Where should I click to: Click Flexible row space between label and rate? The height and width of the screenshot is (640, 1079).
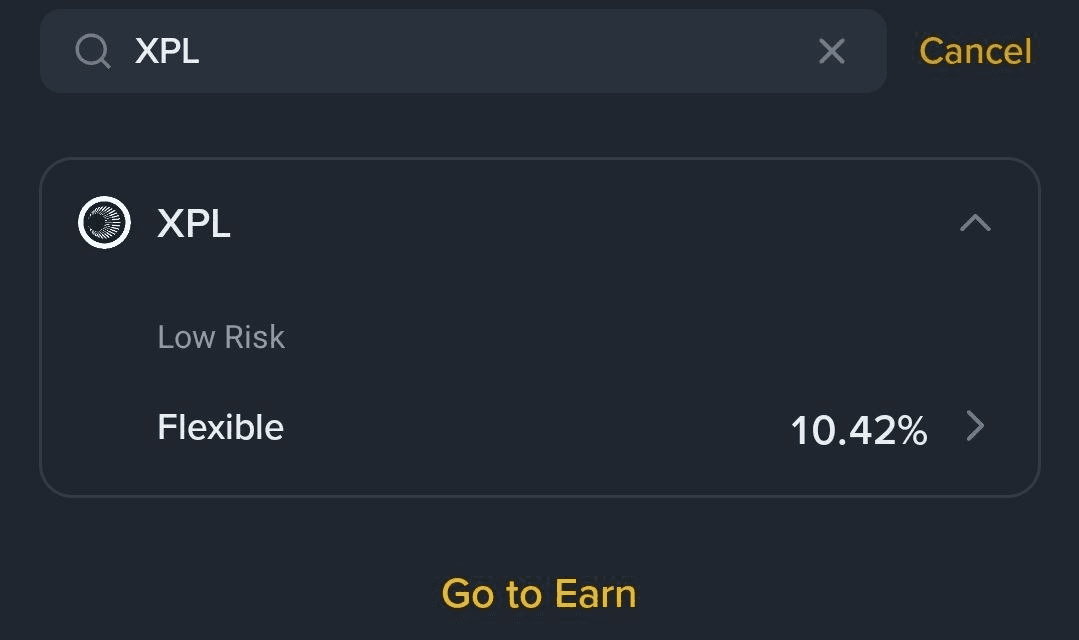coord(537,427)
